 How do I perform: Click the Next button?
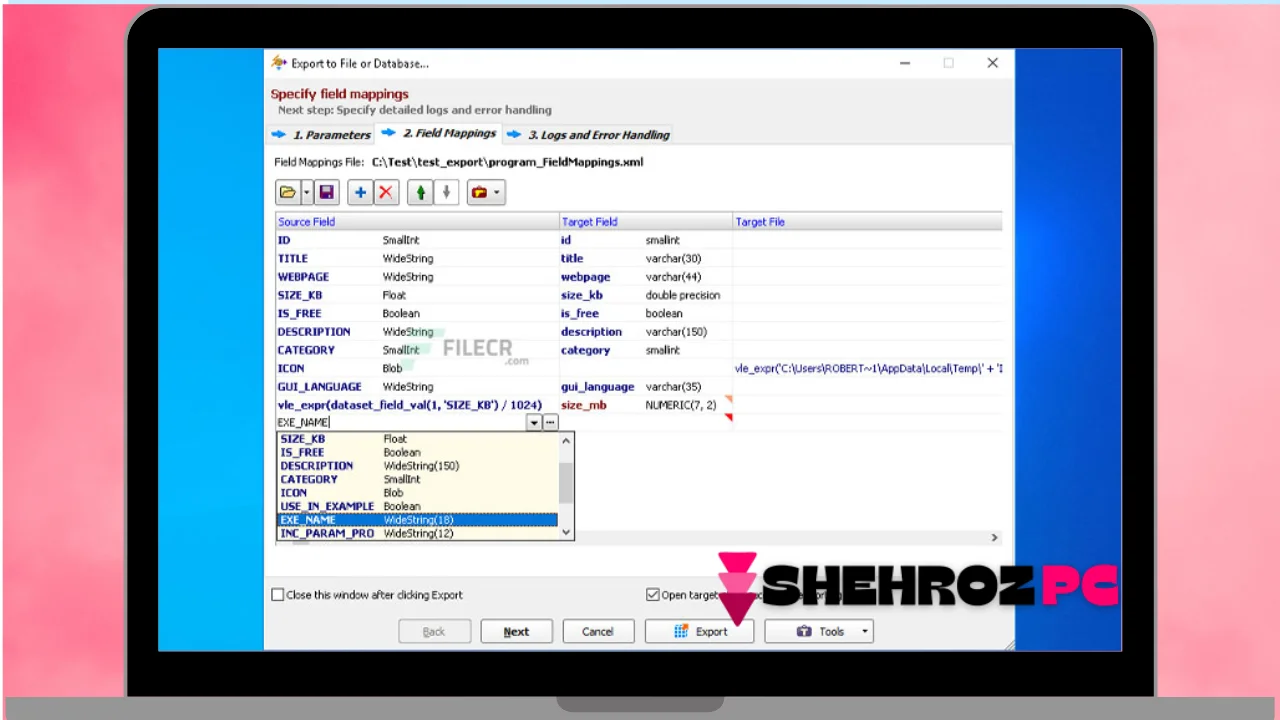click(516, 632)
